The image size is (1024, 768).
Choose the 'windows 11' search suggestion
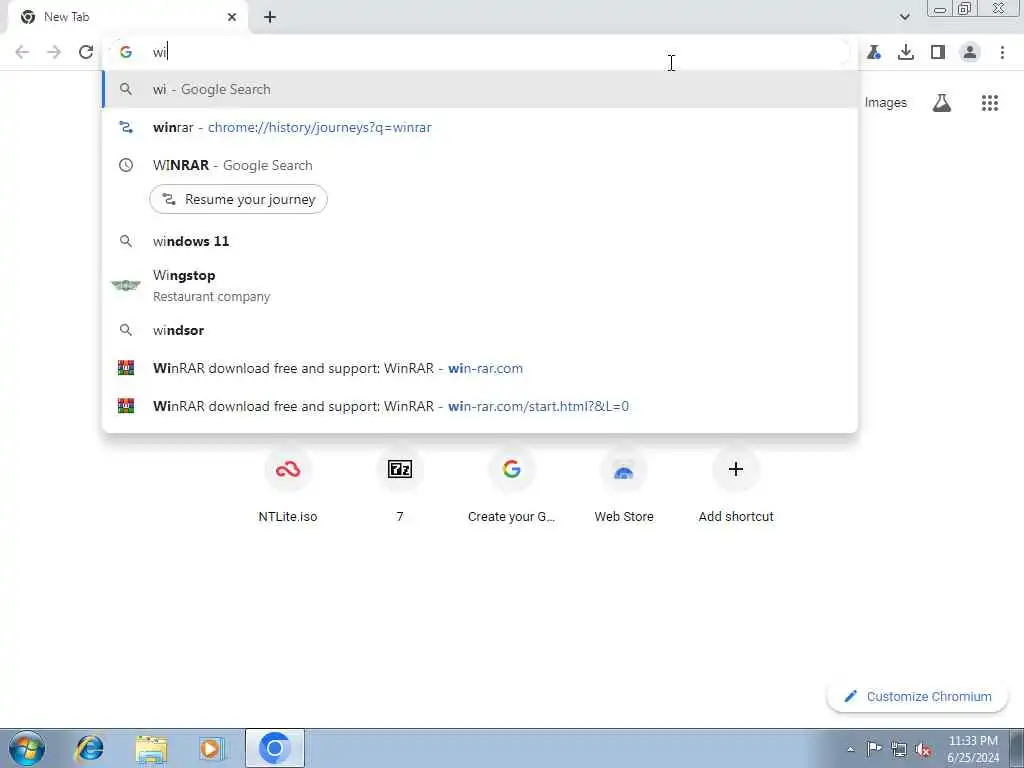pos(480,241)
